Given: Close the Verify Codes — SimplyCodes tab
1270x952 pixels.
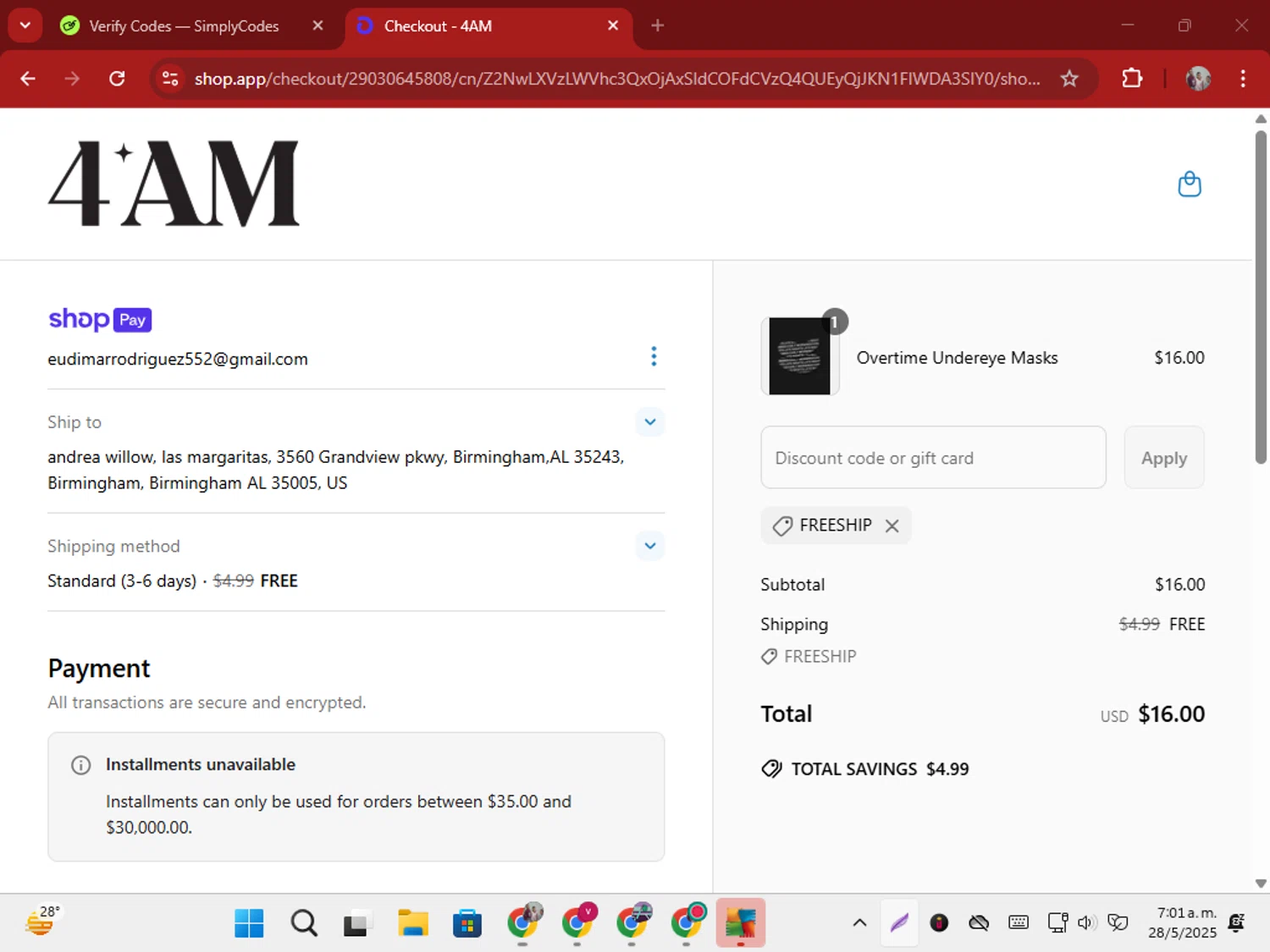Looking at the screenshot, I should click(317, 26).
